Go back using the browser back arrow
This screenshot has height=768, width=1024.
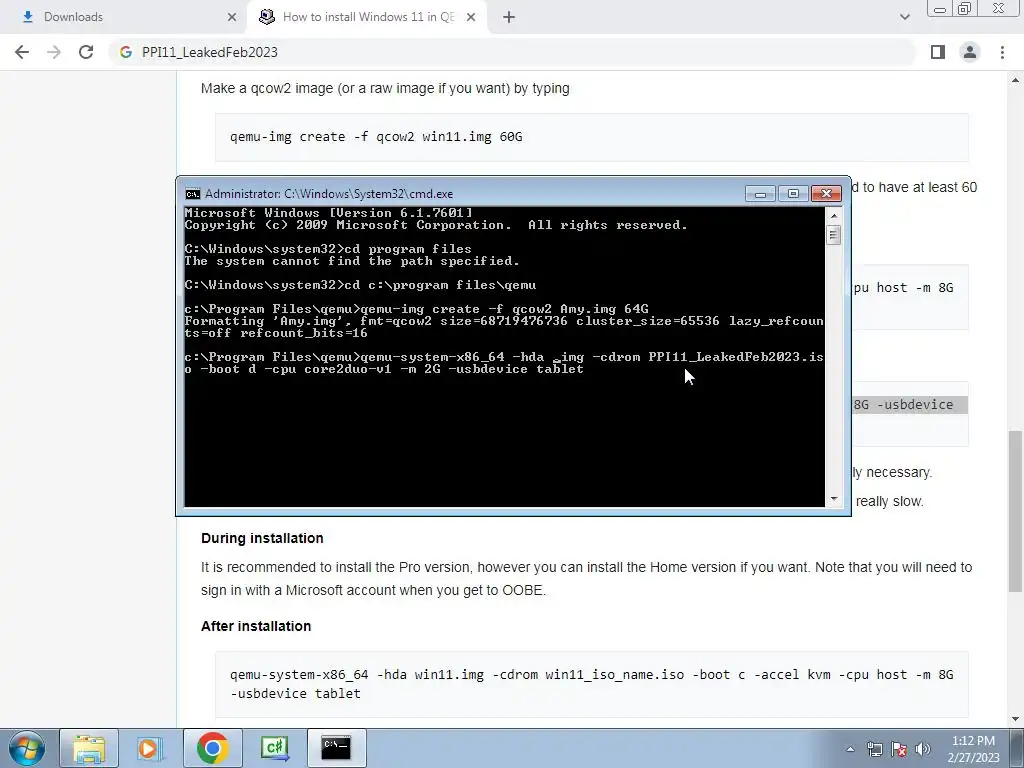pos(22,52)
